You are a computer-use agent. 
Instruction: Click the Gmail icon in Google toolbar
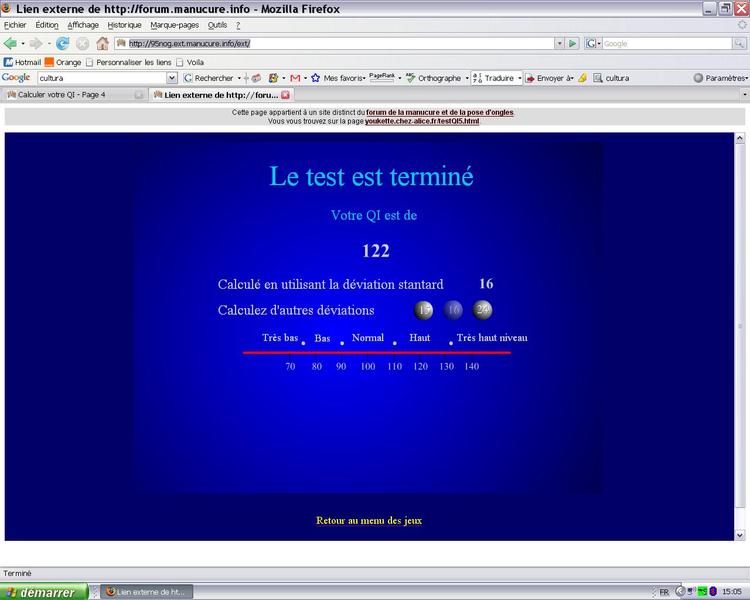click(293, 78)
